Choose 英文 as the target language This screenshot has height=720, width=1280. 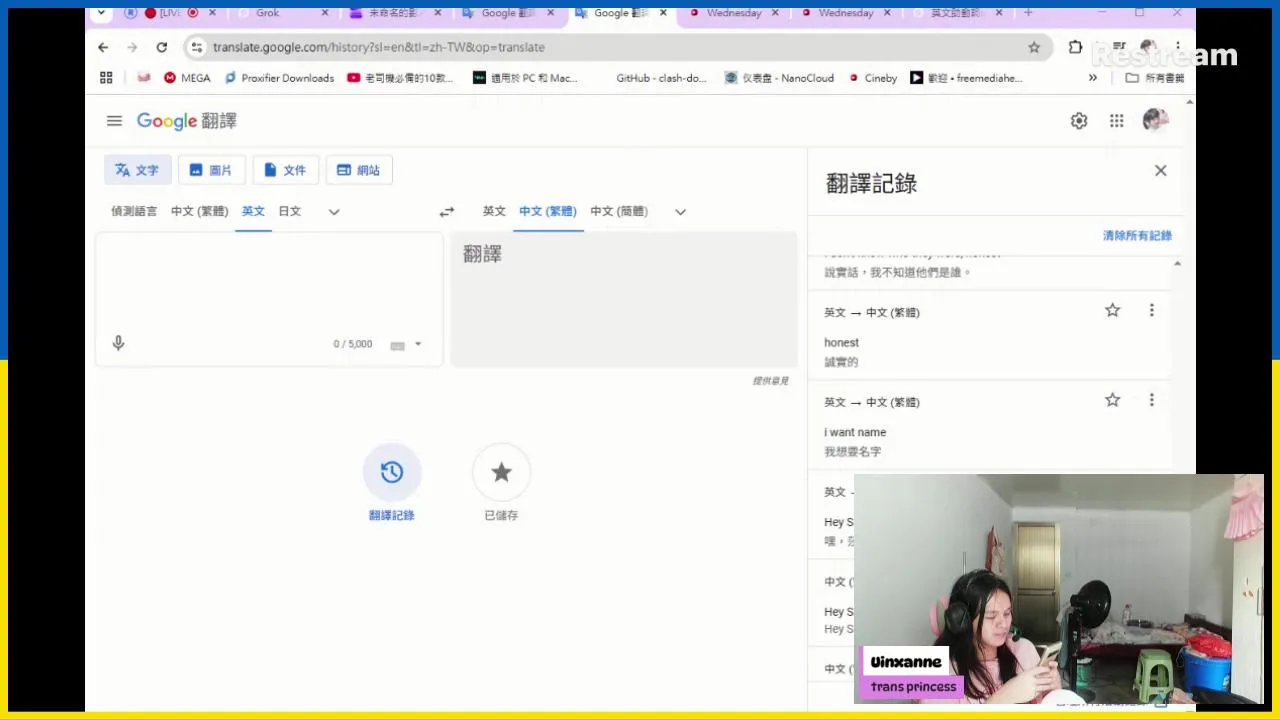pos(494,211)
